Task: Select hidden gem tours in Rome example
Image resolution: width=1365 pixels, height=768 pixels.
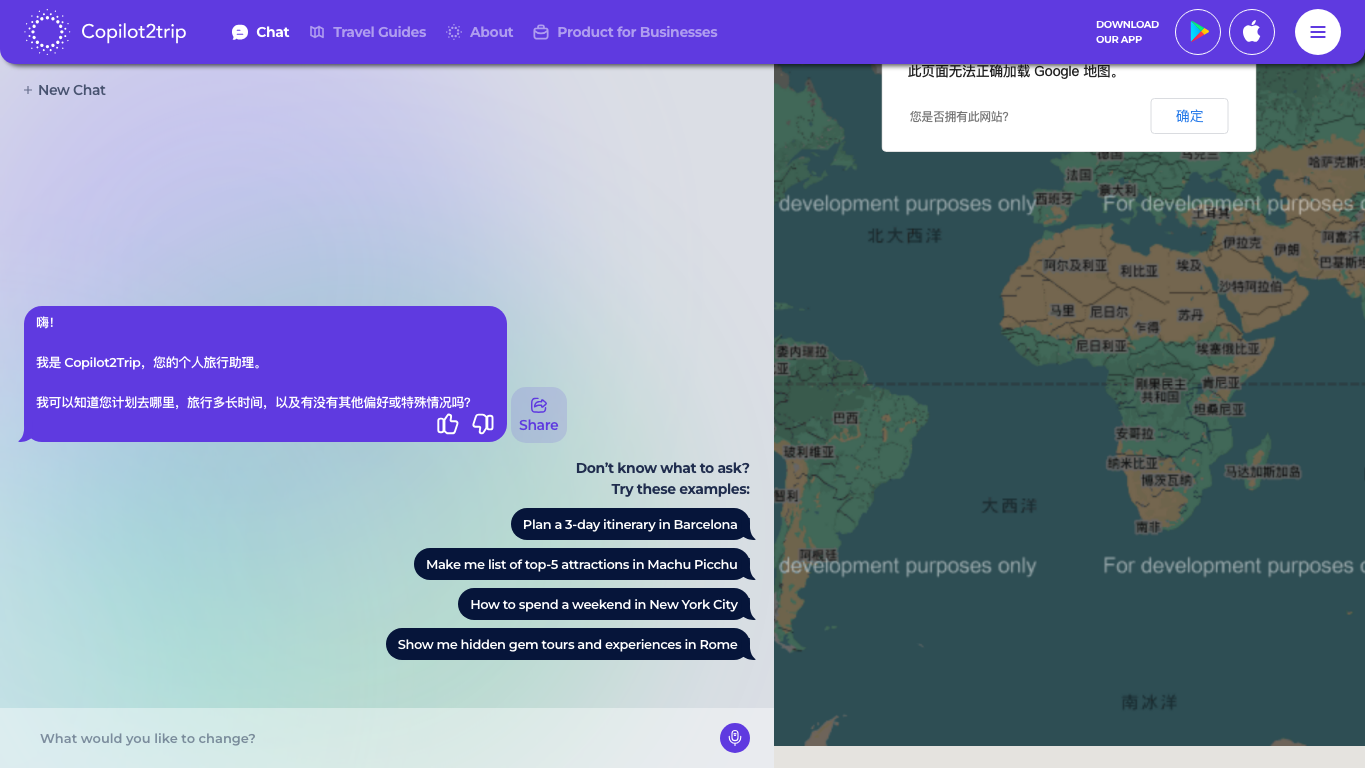Action: tap(568, 644)
